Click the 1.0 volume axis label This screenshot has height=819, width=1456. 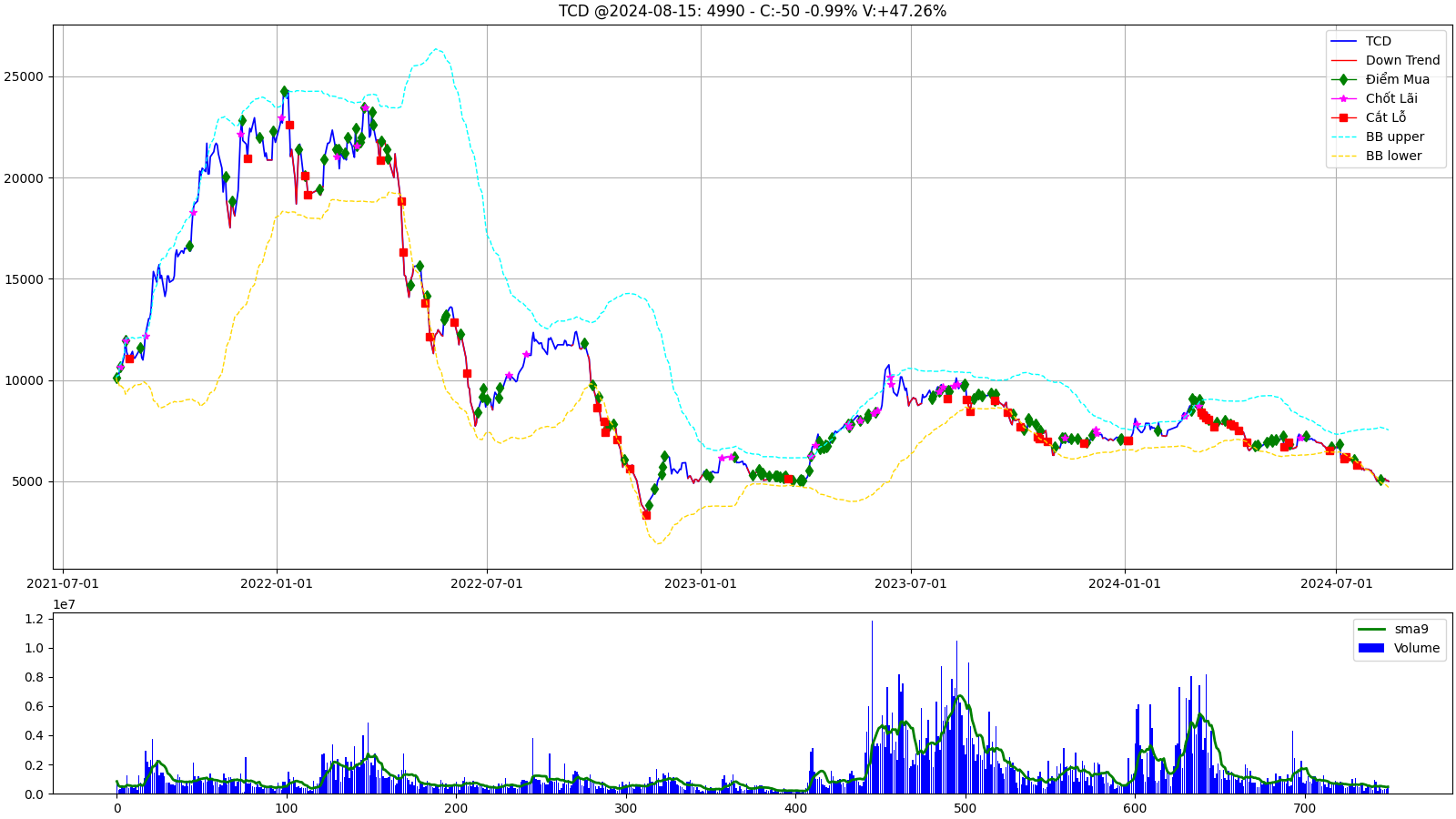(x=34, y=648)
